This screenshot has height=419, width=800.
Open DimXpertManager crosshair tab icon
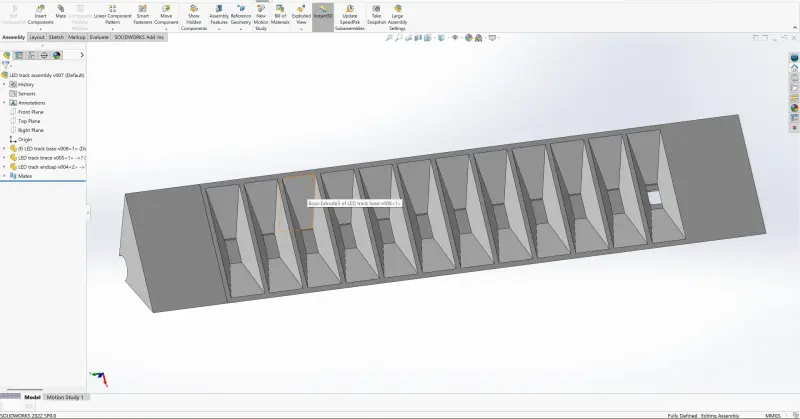point(44,55)
